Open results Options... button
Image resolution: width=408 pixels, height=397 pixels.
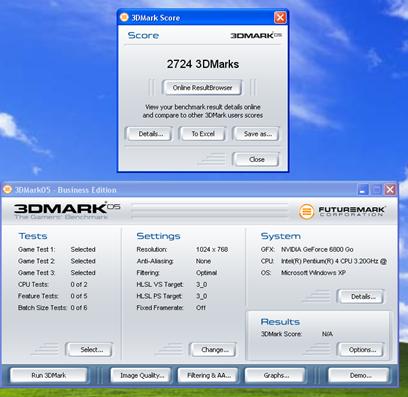[361, 350]
